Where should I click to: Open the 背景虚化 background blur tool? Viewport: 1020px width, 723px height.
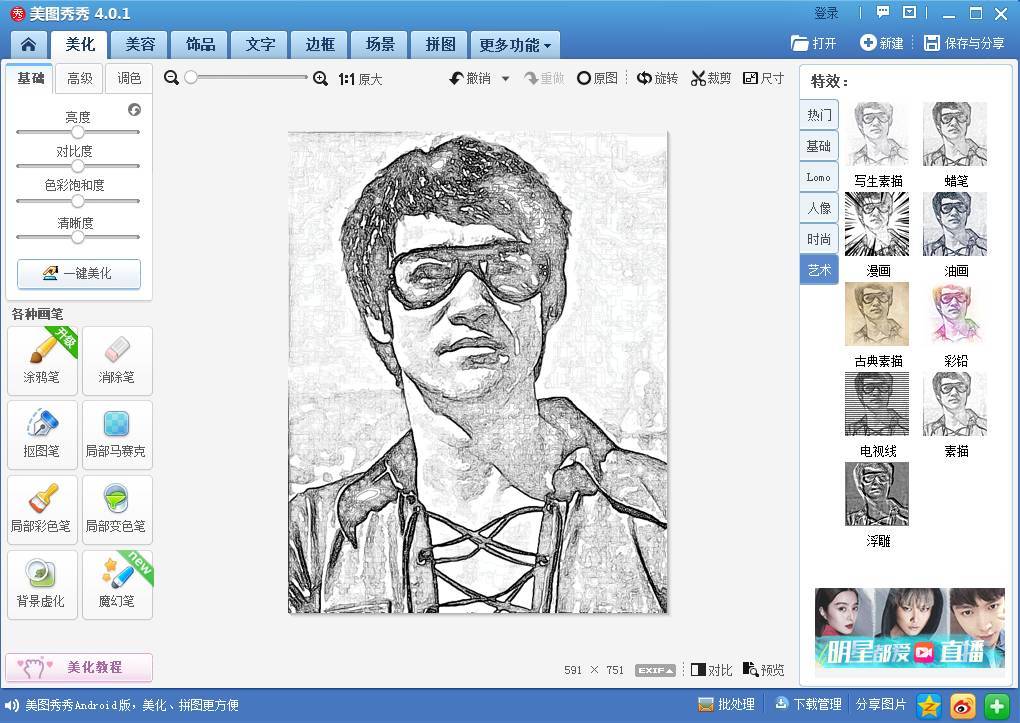pyautogui.click(x=42, y=583)
